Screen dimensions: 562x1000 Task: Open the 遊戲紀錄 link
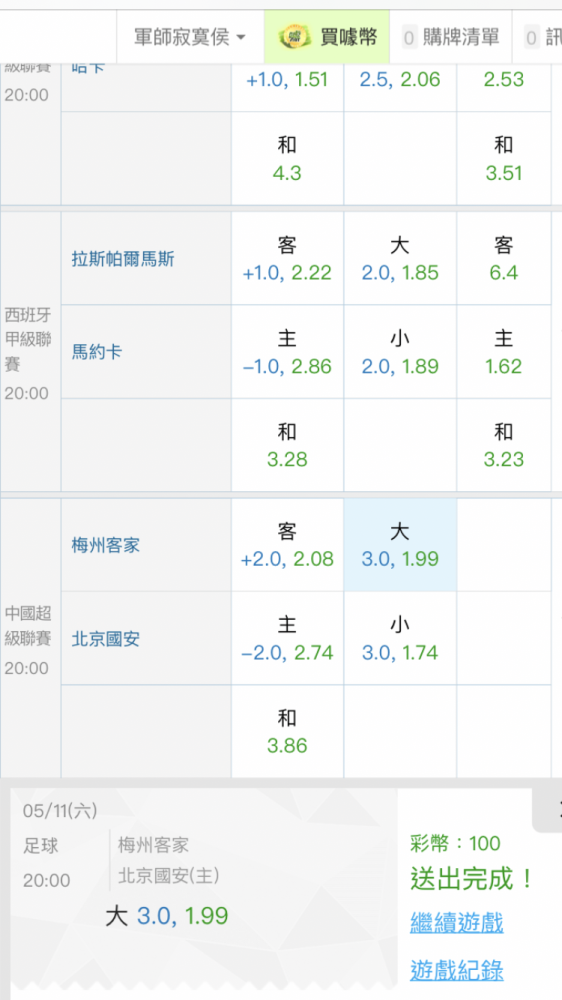click(457, 971)
